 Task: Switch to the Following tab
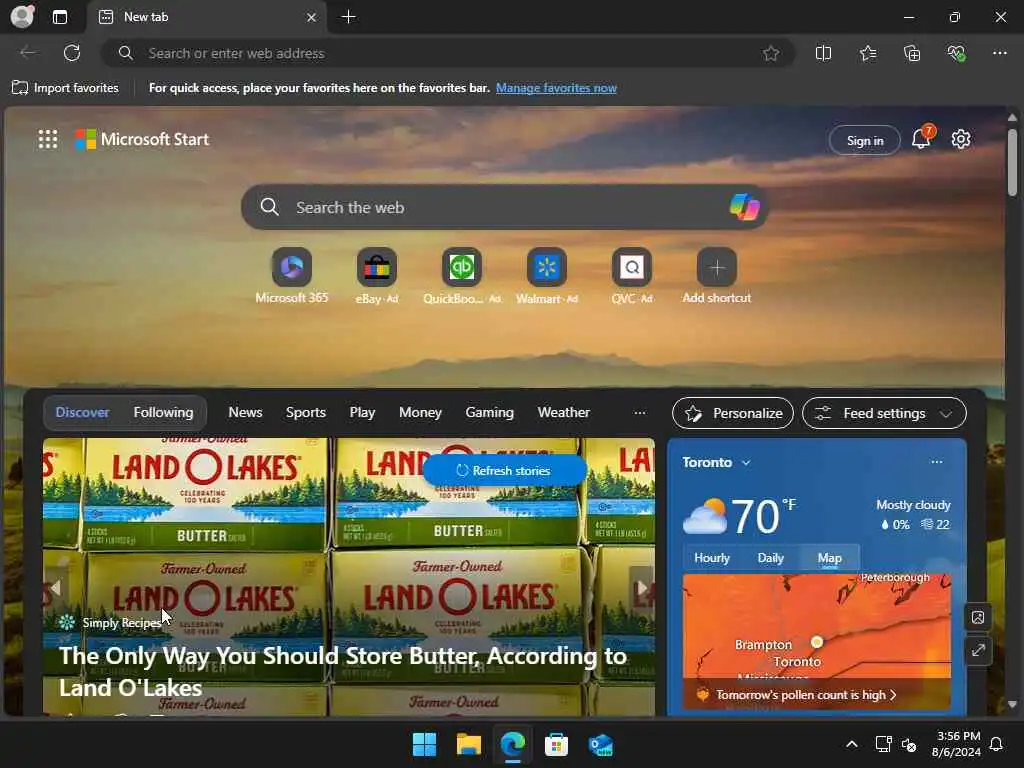coord(163,412)
